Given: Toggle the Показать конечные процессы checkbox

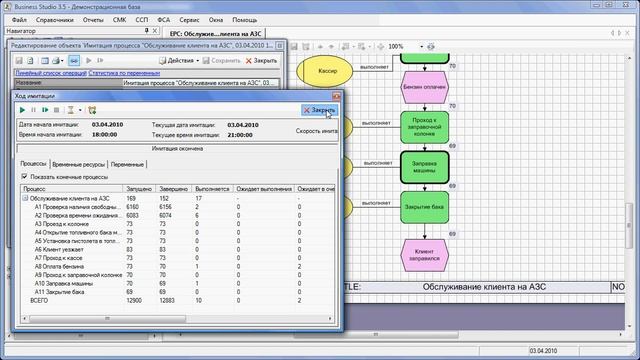Looking at the screenshot, I should tap(24, 176).
